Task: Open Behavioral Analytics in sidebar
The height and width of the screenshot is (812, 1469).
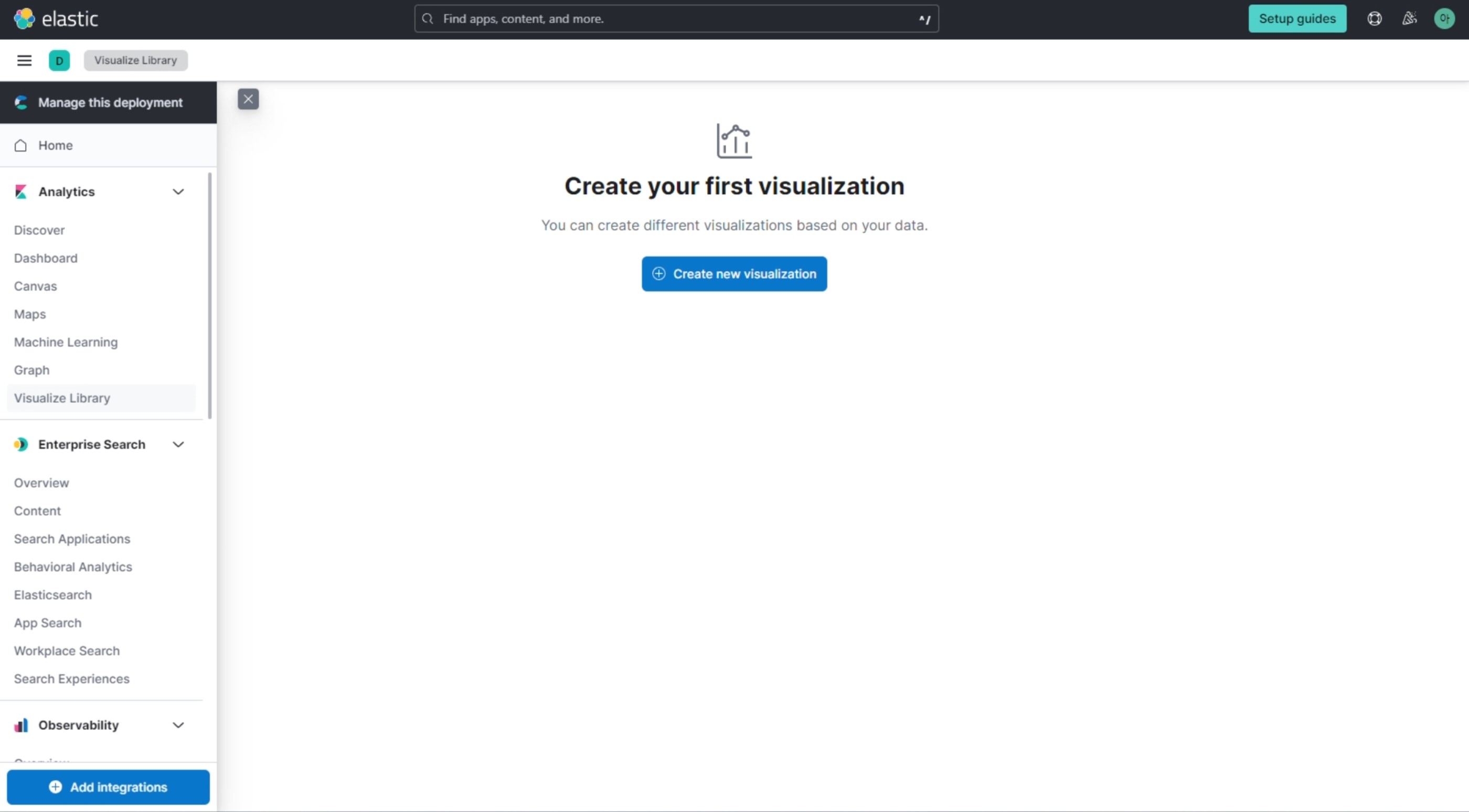Action: (x=73, y=567)
